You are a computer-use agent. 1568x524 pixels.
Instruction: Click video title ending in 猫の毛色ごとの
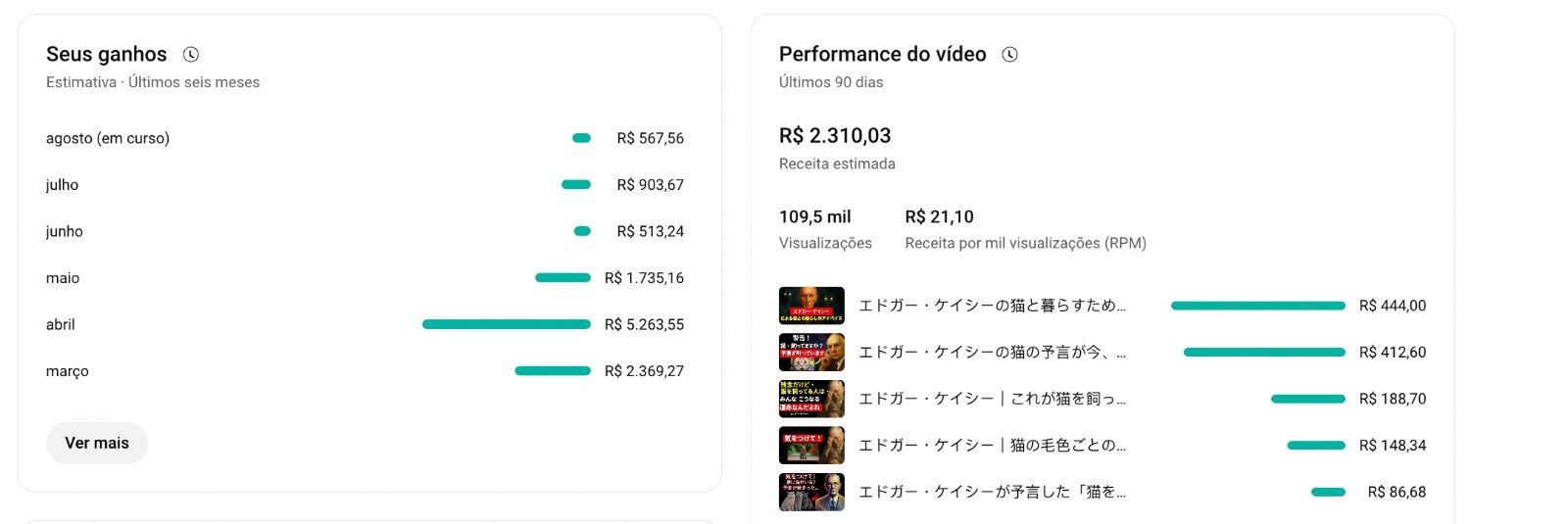(992, 446)
